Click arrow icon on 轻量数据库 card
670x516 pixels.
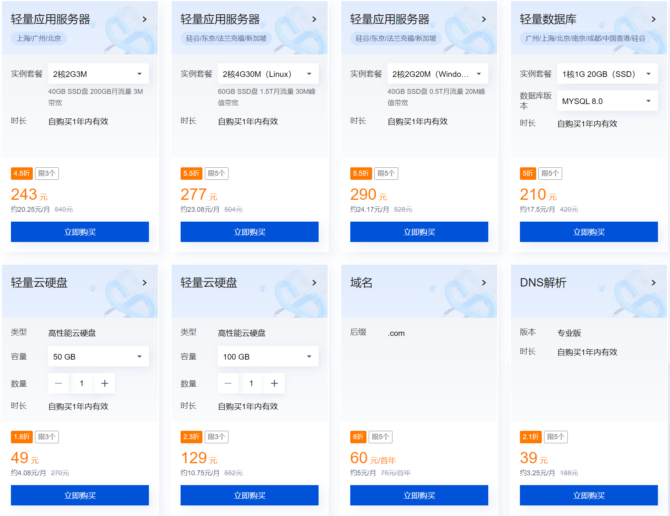(x=654, y=19)
